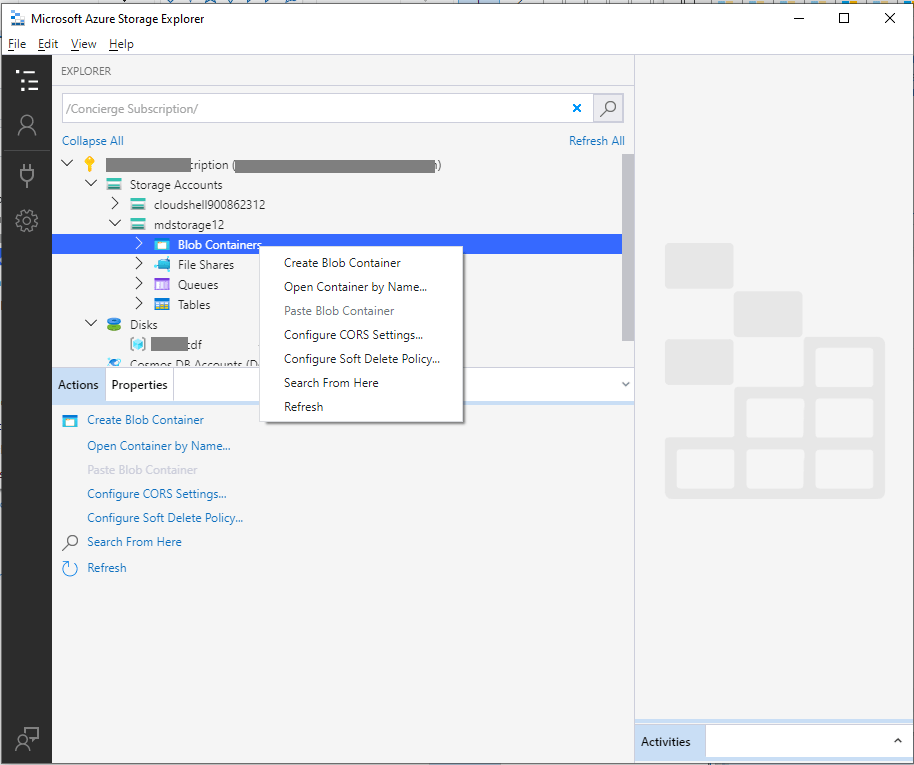Viewport: 914px width, 765px height.
Task: Click the Refresh All link
Action: pyautogui.click(x=596, y=140)
